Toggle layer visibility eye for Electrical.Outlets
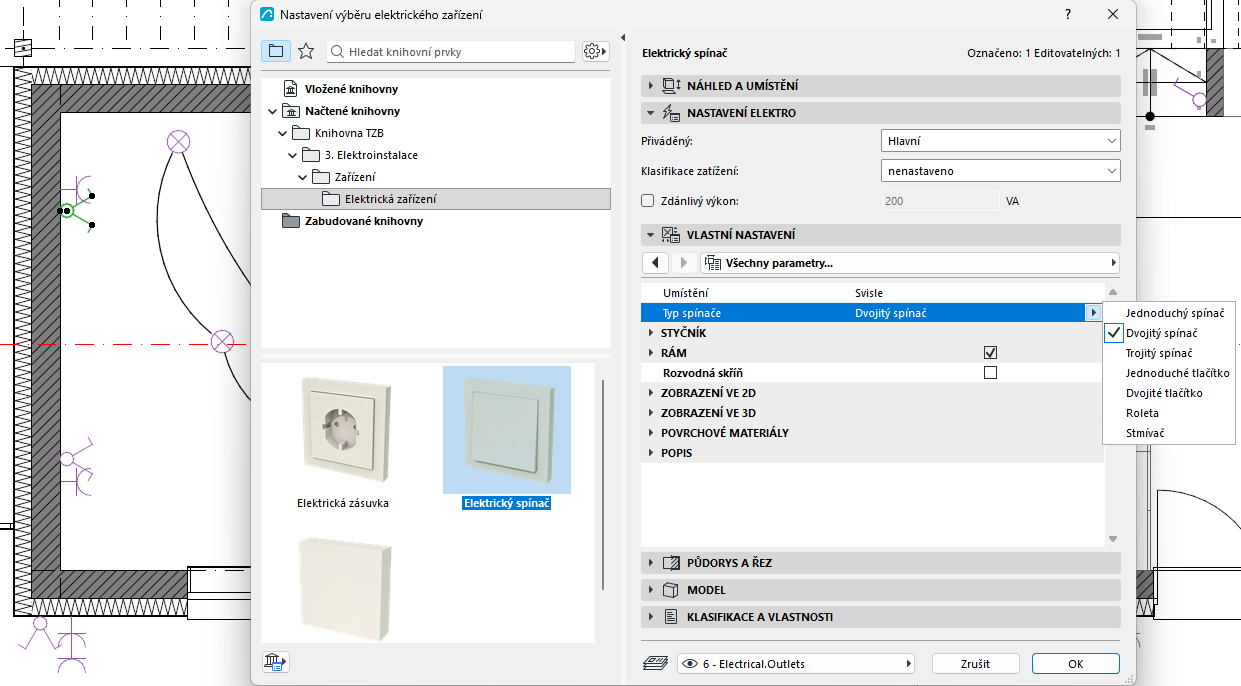 pyautogui.click(x=689, y=663)
